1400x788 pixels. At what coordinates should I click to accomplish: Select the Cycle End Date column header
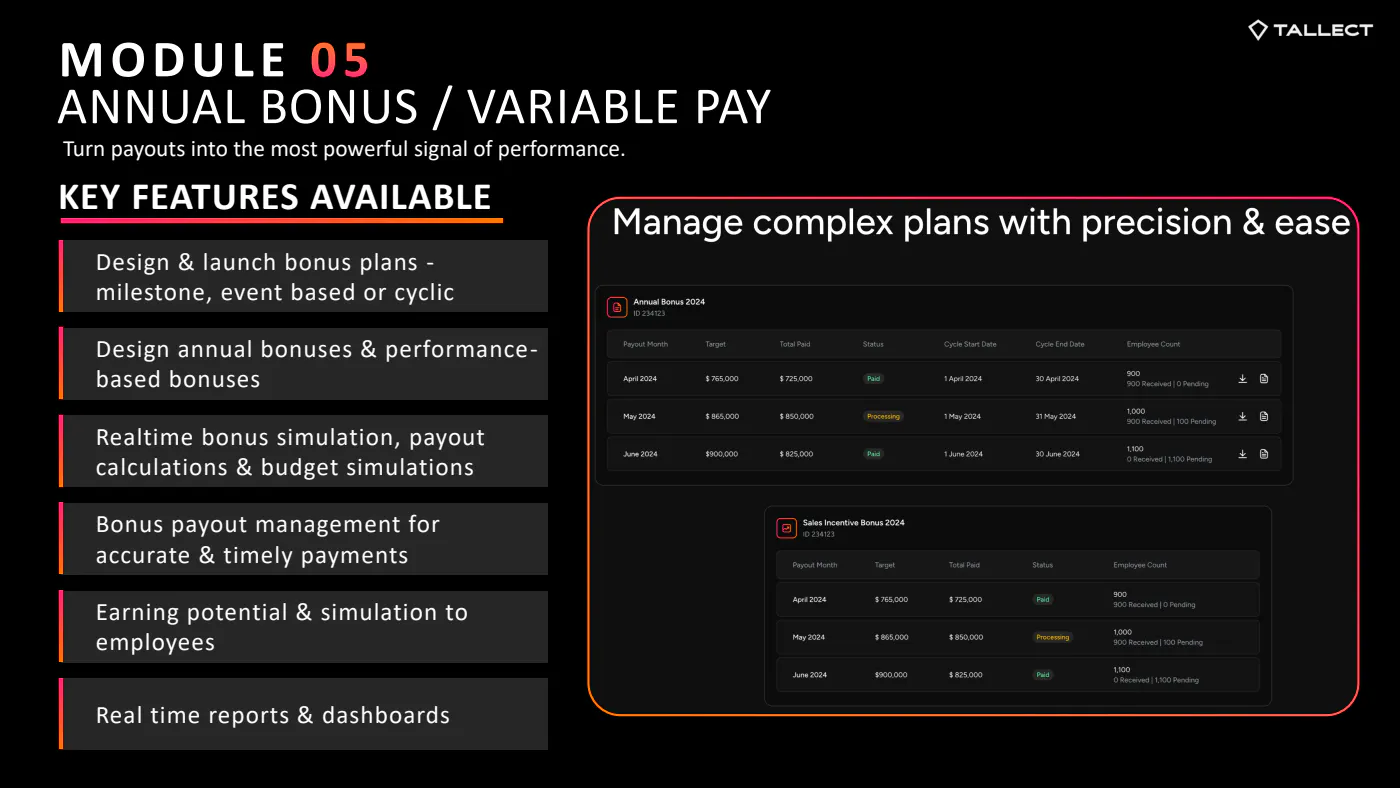[1060, 344]
